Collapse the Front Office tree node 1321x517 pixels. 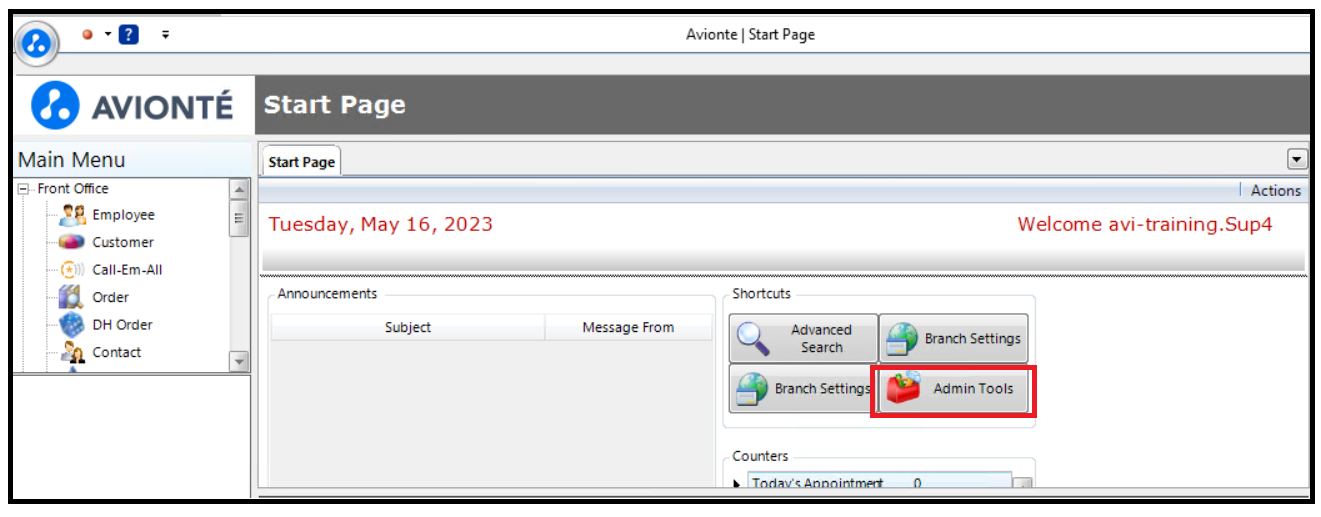23,188
